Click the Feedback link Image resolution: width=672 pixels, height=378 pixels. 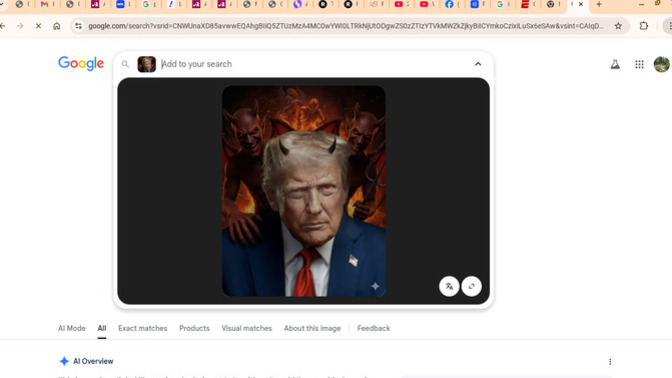[x=373, y=328]
